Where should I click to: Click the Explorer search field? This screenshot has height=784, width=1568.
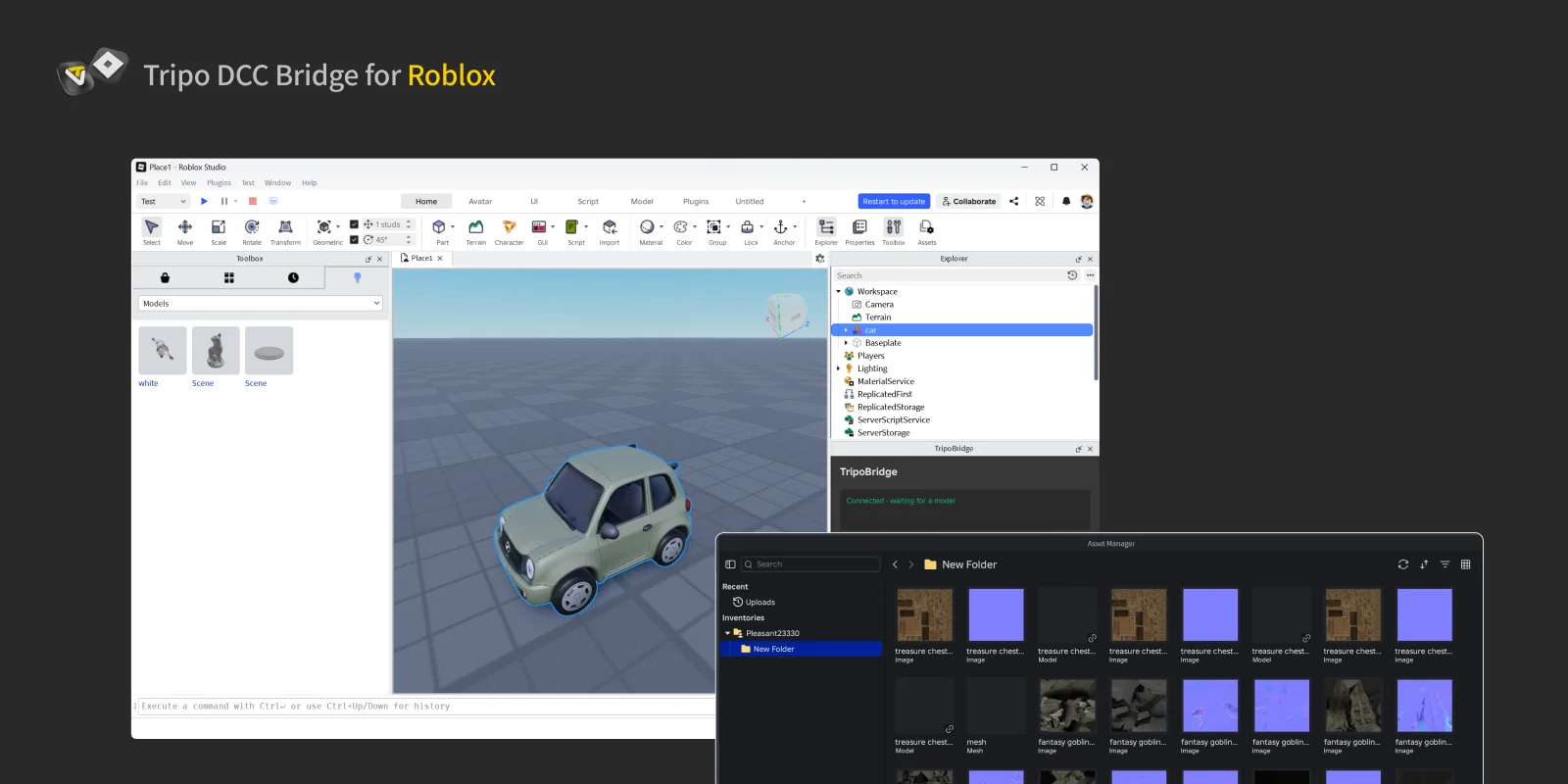tap(949, 275)
